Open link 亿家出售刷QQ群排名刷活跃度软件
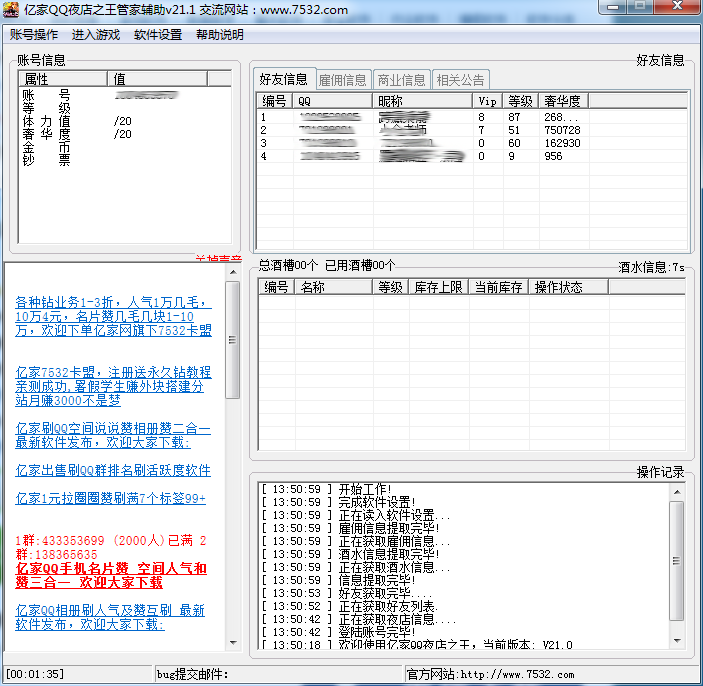703x686 pixels. click(113, 470)
